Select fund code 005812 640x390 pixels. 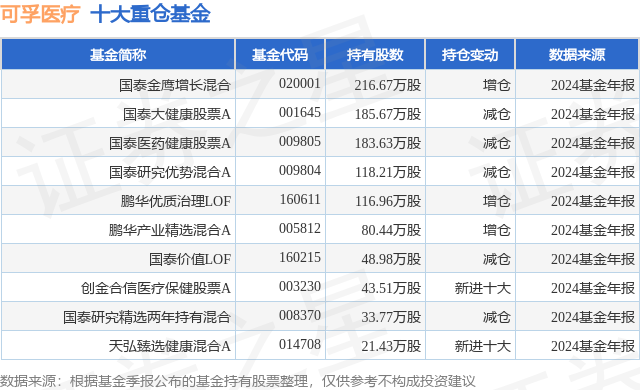(x=300, y=228)
